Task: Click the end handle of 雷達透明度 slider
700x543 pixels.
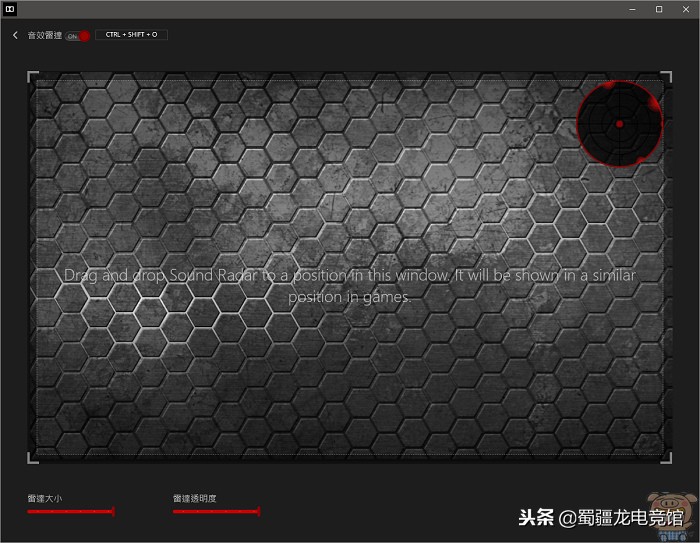Action: (x=258, y=511)
